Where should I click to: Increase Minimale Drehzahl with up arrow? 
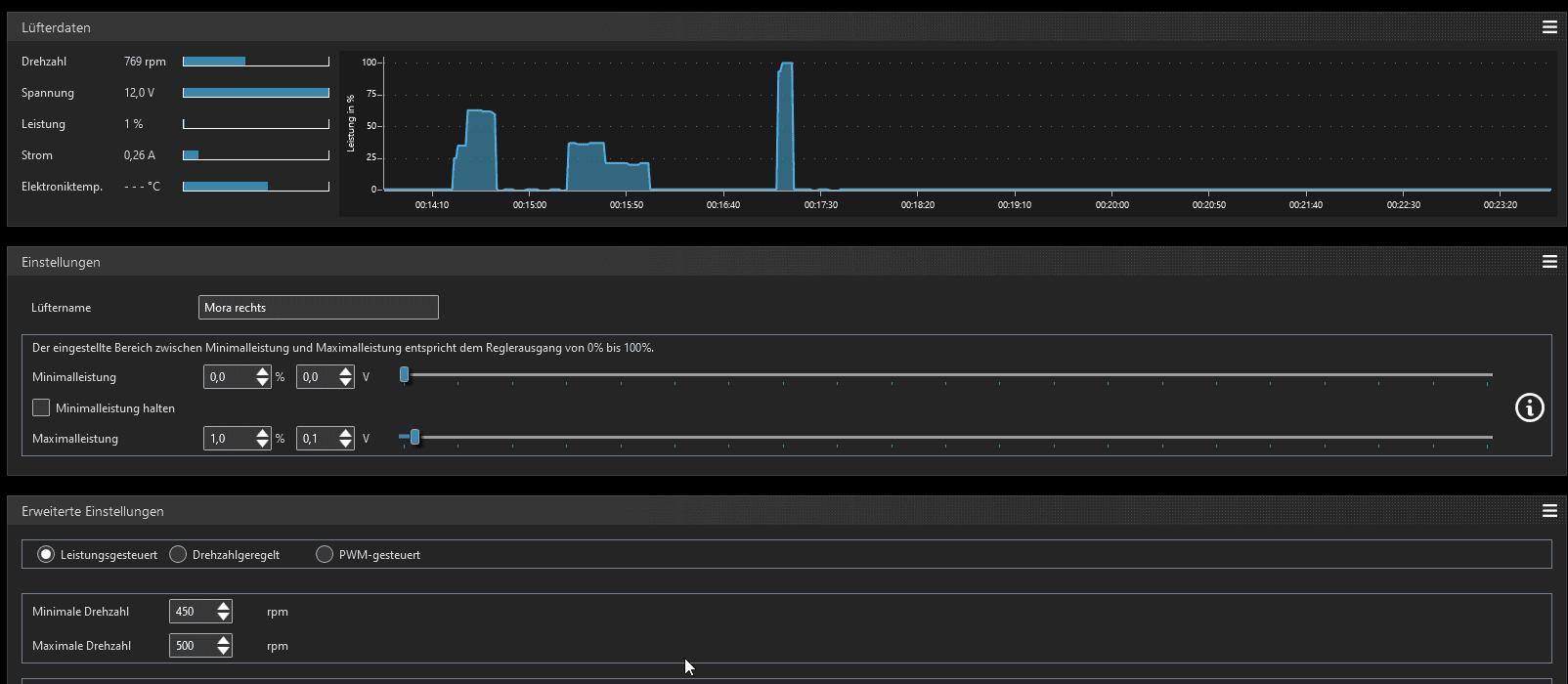224,606
